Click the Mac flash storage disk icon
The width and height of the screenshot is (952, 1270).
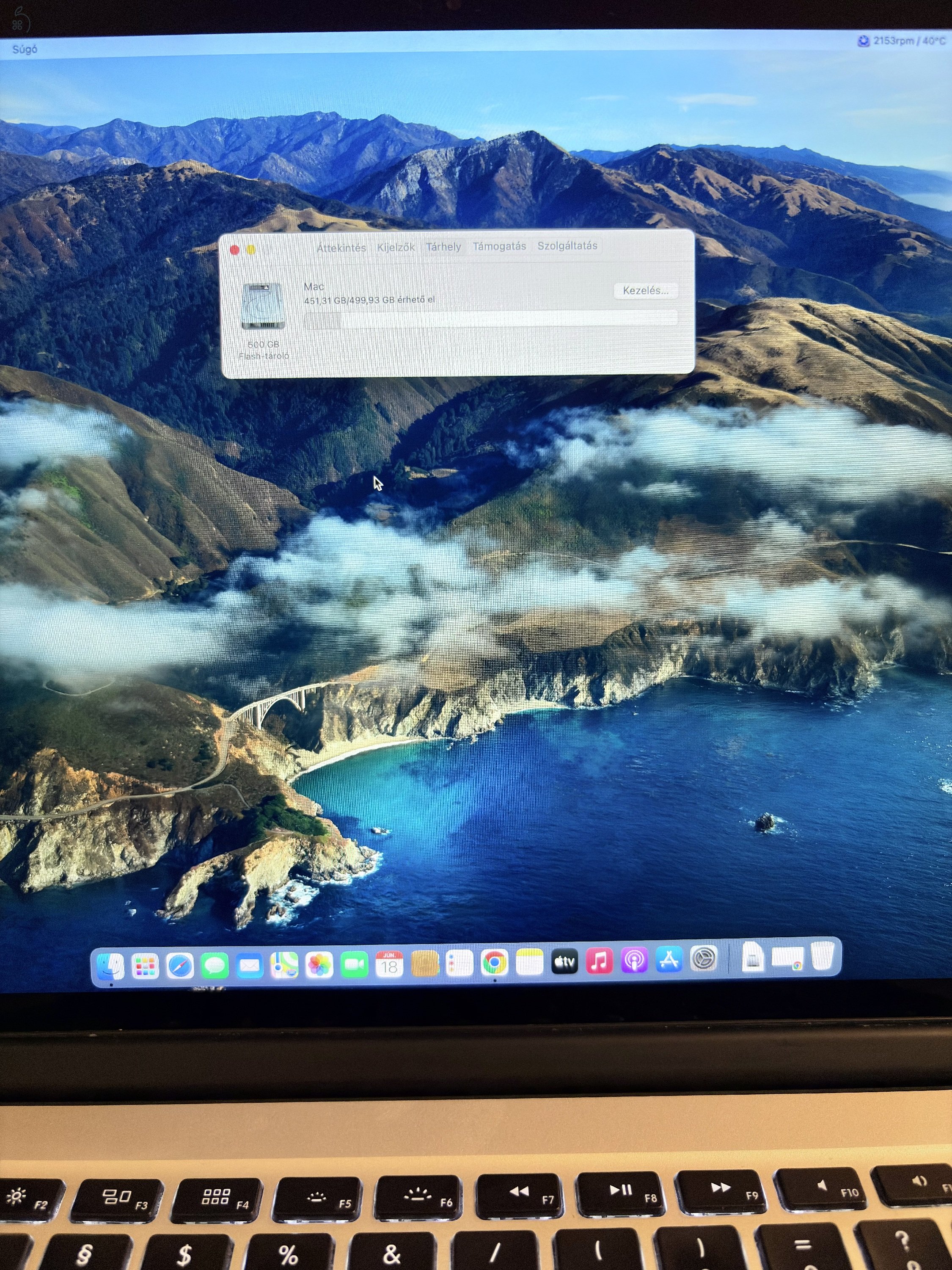[264, 306]
